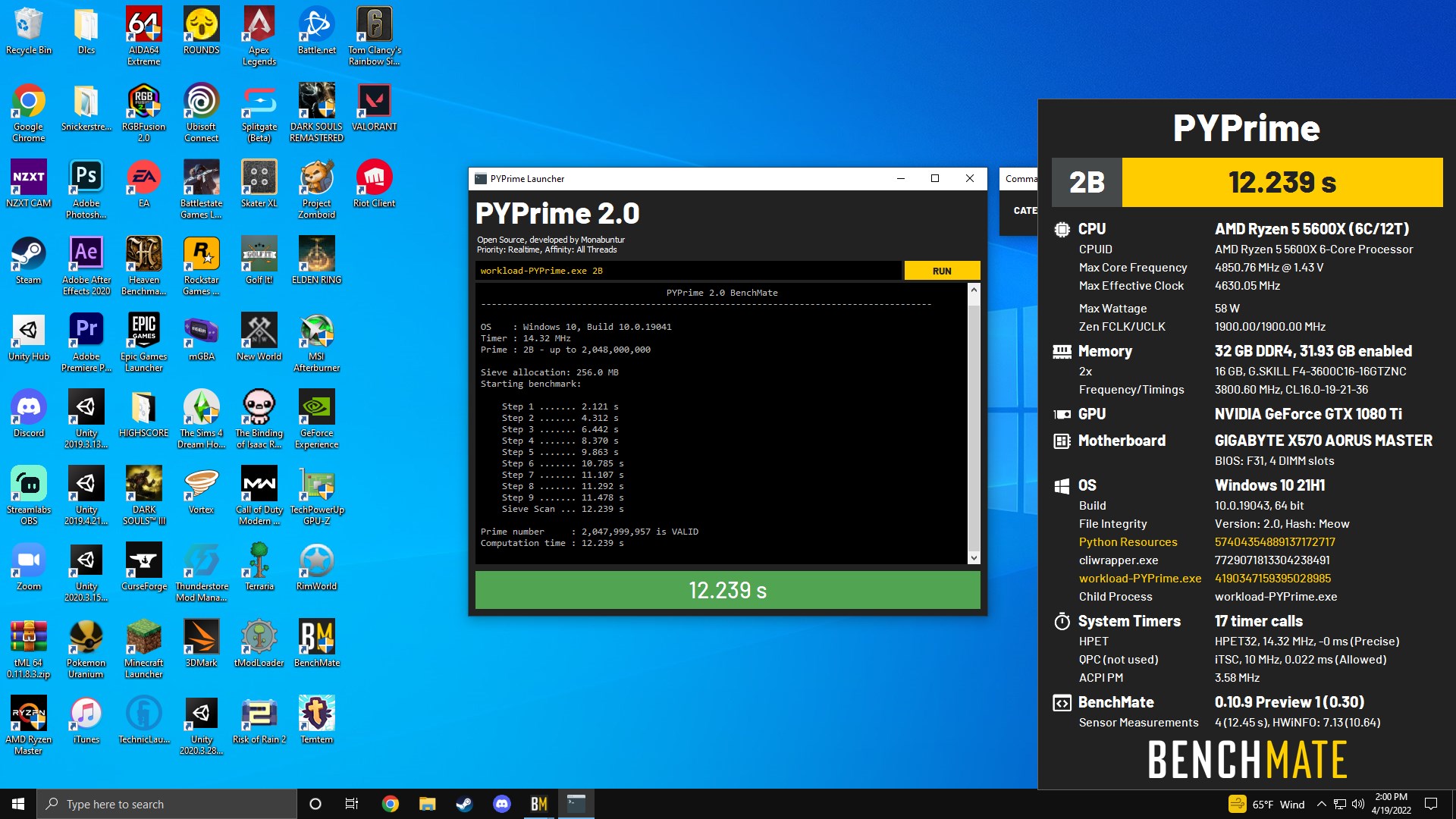
Task: Open the Unity Hub desktop icon
Action: [29, 337]
